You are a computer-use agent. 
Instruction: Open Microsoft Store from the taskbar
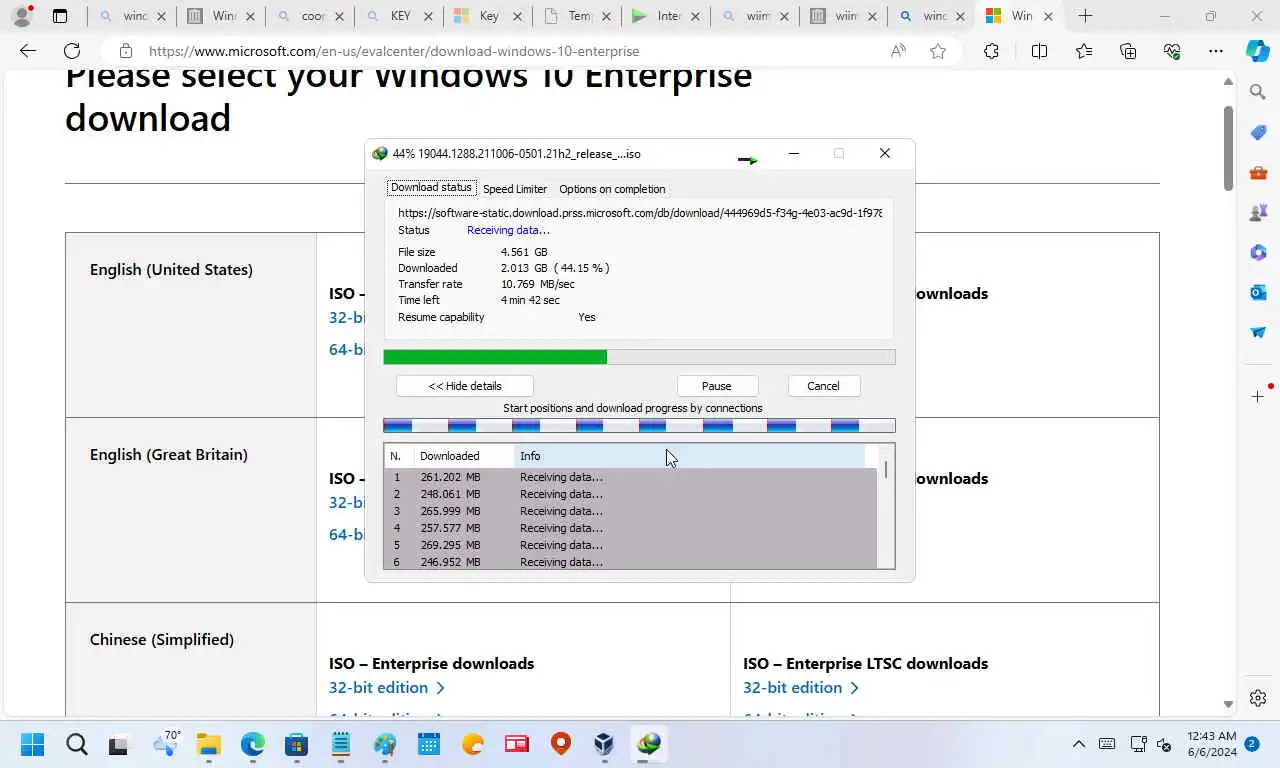(297, 744)
